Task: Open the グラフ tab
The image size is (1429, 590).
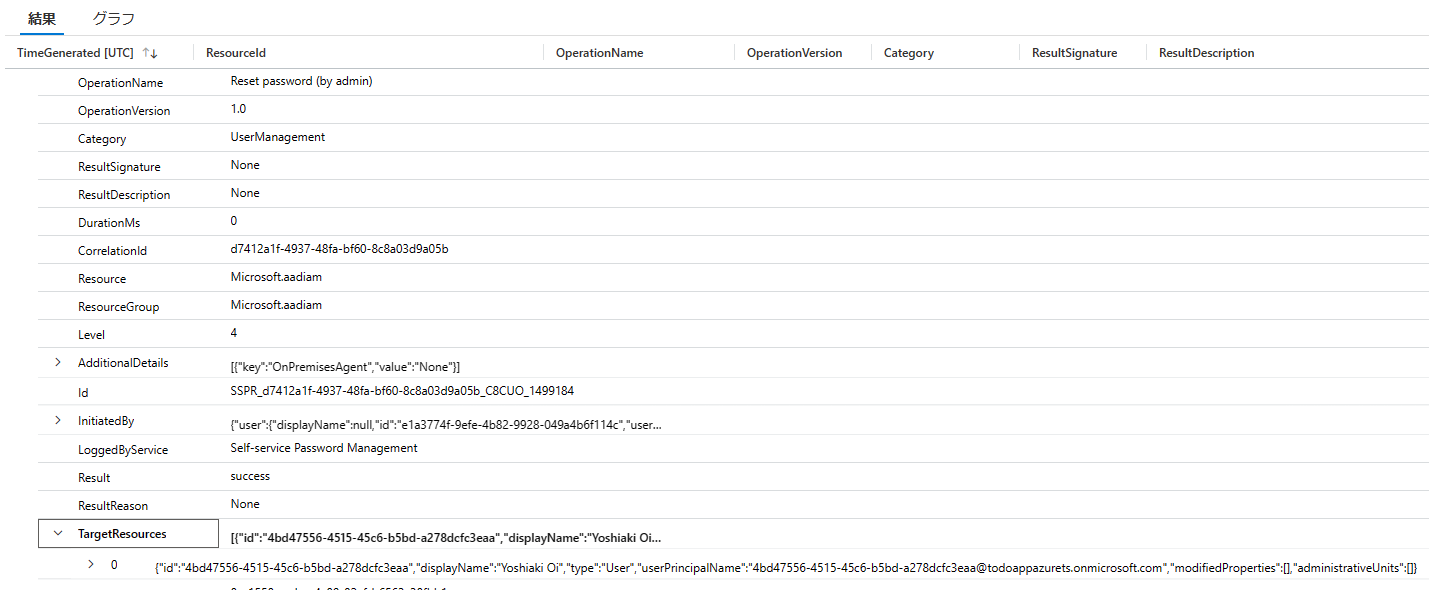Action: coord(113,19)
